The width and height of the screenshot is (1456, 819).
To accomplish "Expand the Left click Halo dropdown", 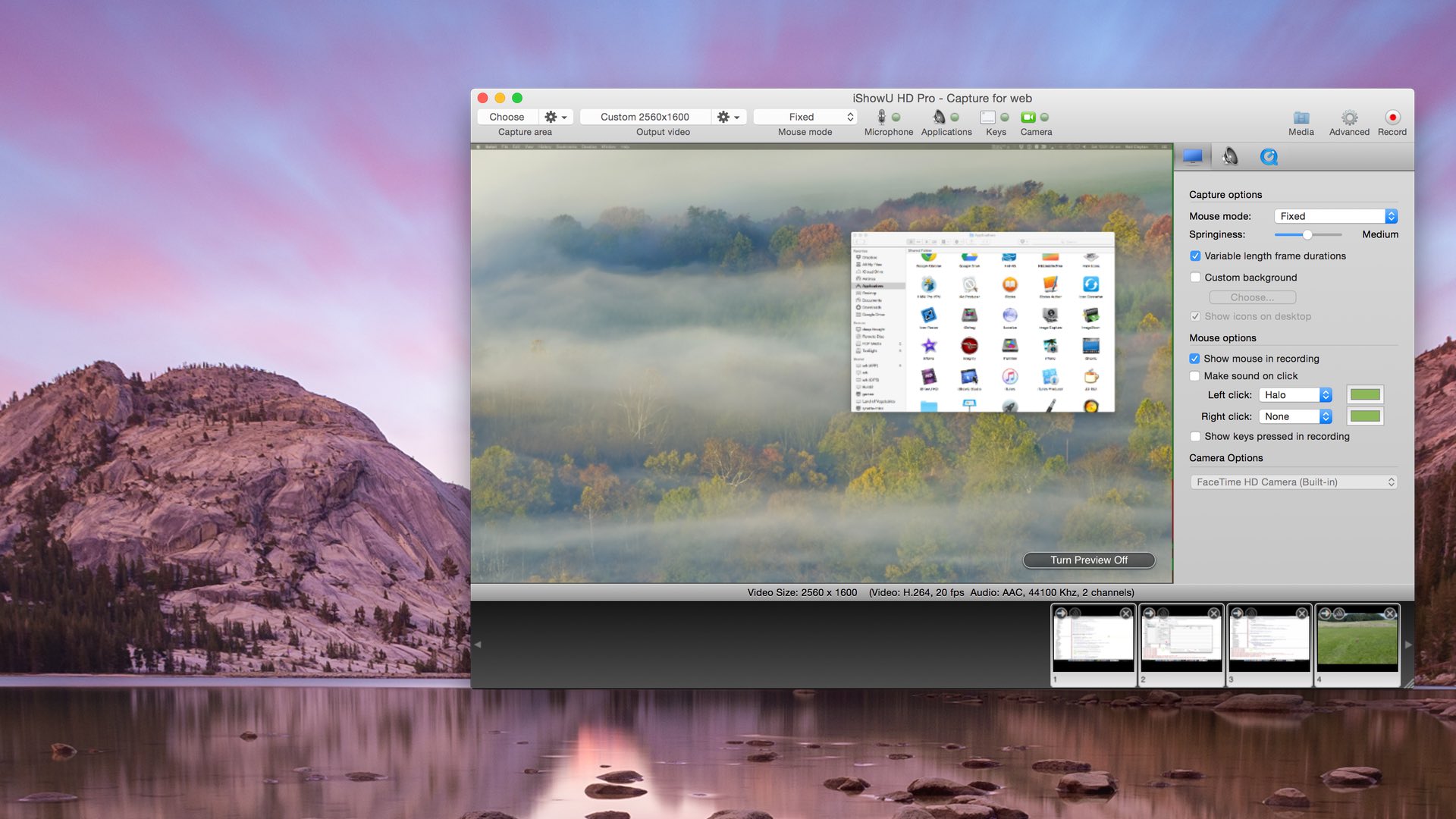I will click(x=1295, y=395).
